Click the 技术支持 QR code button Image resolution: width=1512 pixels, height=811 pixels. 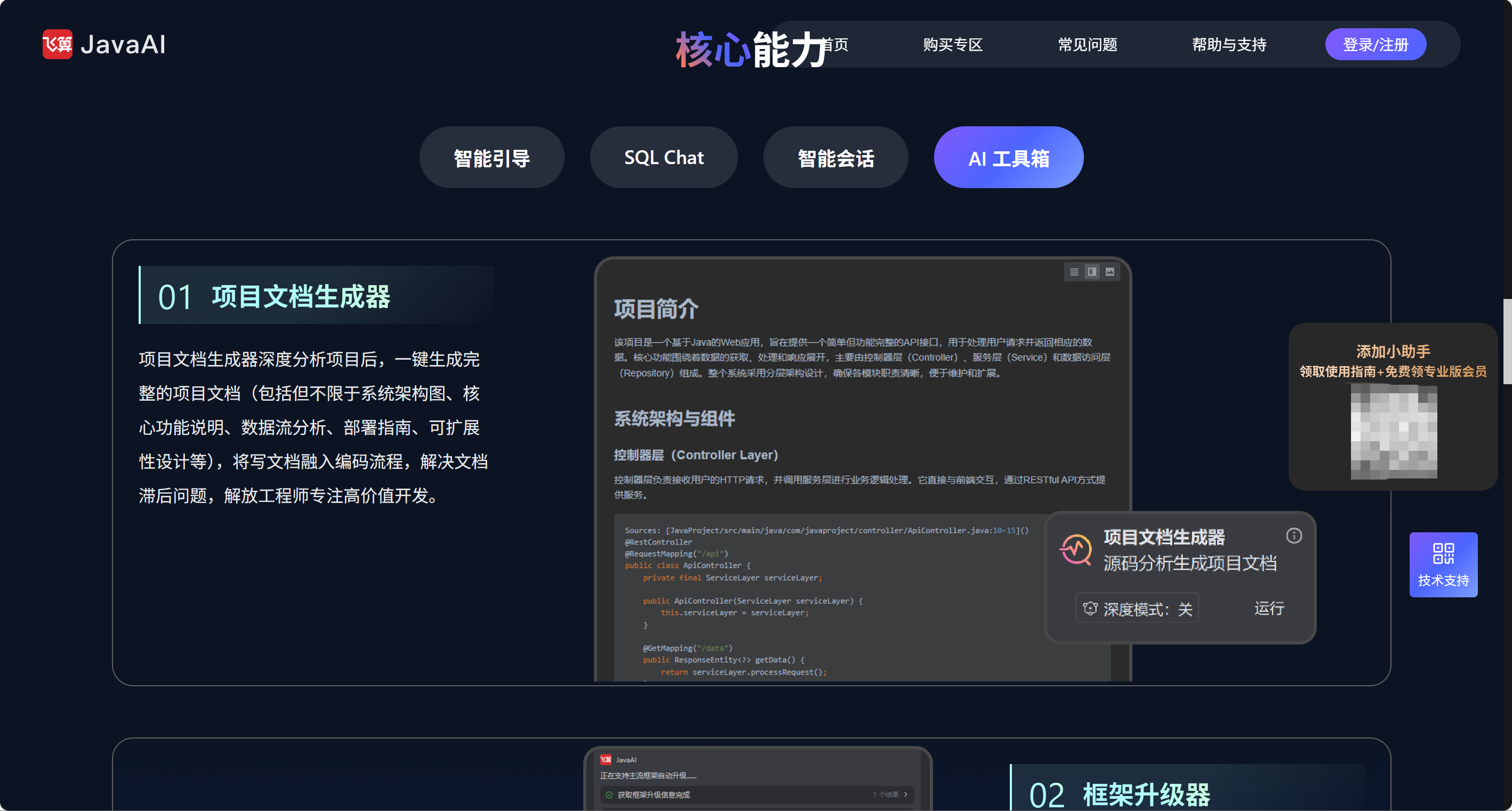[1443, 564]
